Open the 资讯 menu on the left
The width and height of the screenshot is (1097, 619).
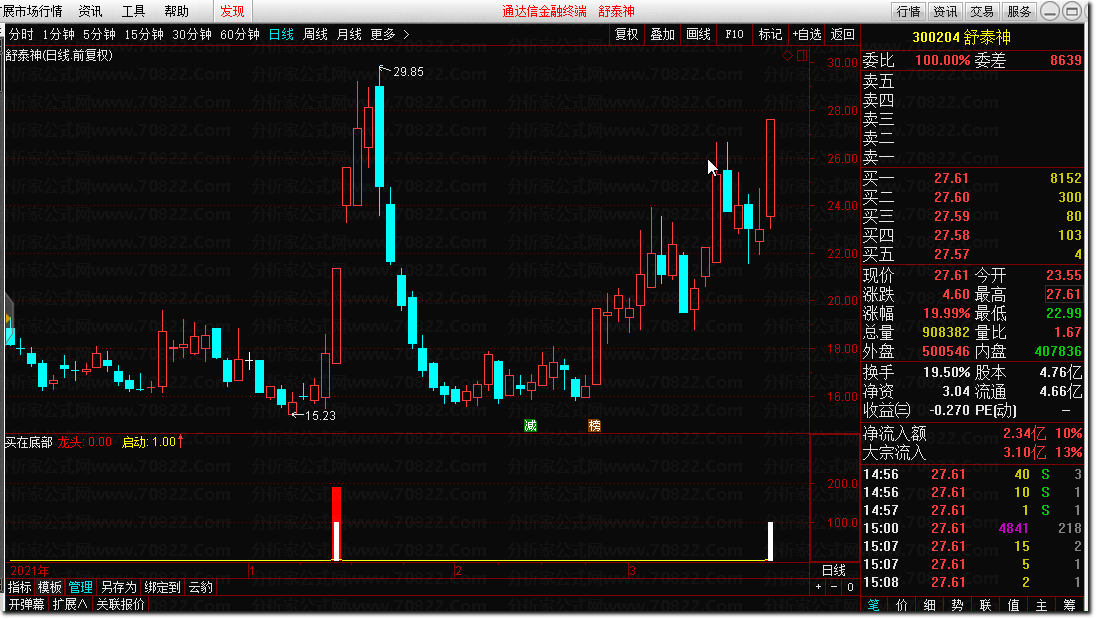click(x=90, y=11)
